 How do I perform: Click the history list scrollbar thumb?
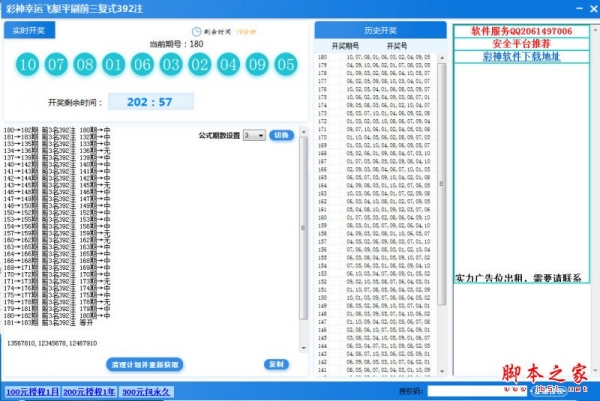442,184
